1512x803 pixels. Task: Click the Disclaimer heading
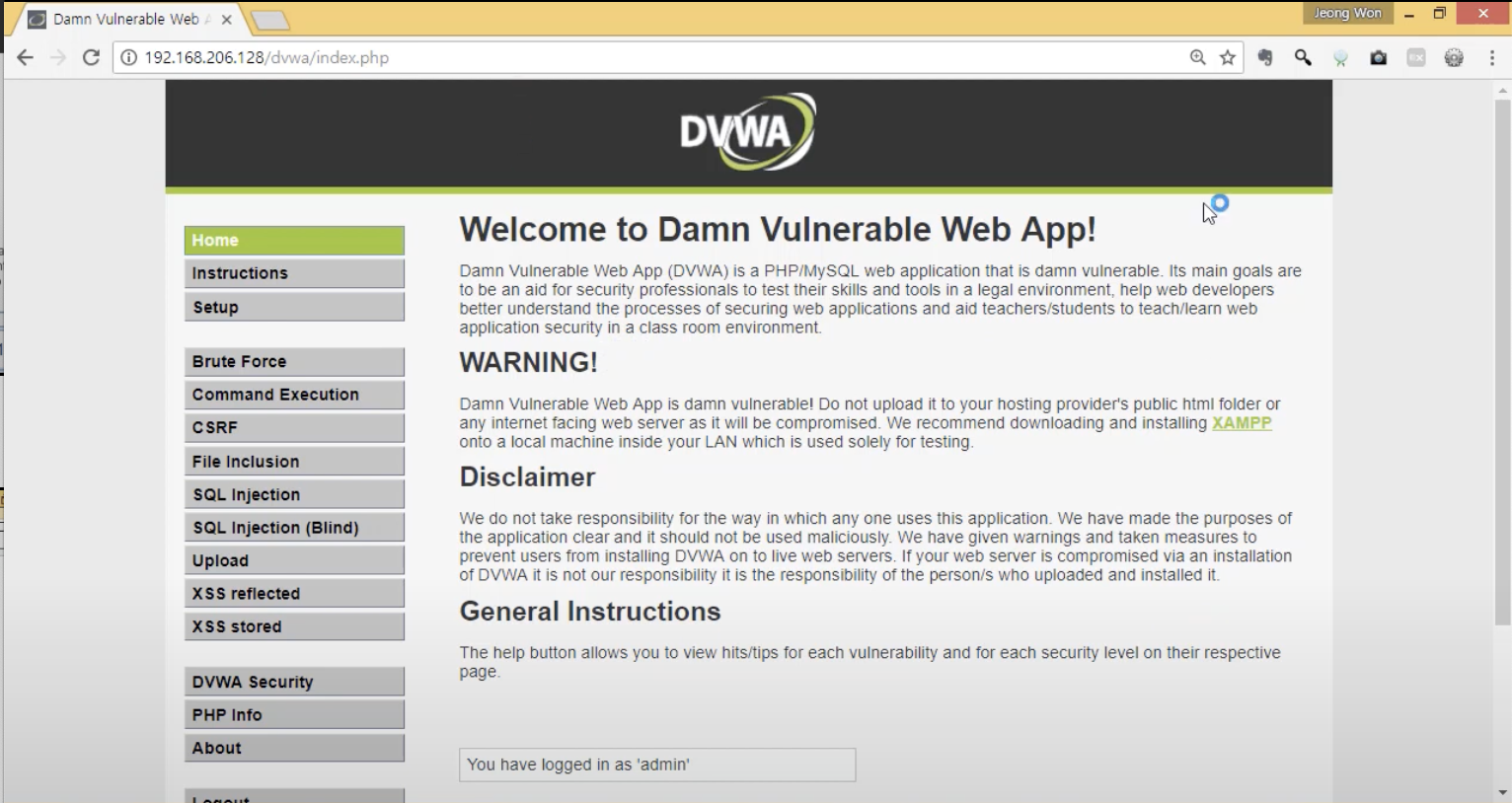(x=527, y=477)
